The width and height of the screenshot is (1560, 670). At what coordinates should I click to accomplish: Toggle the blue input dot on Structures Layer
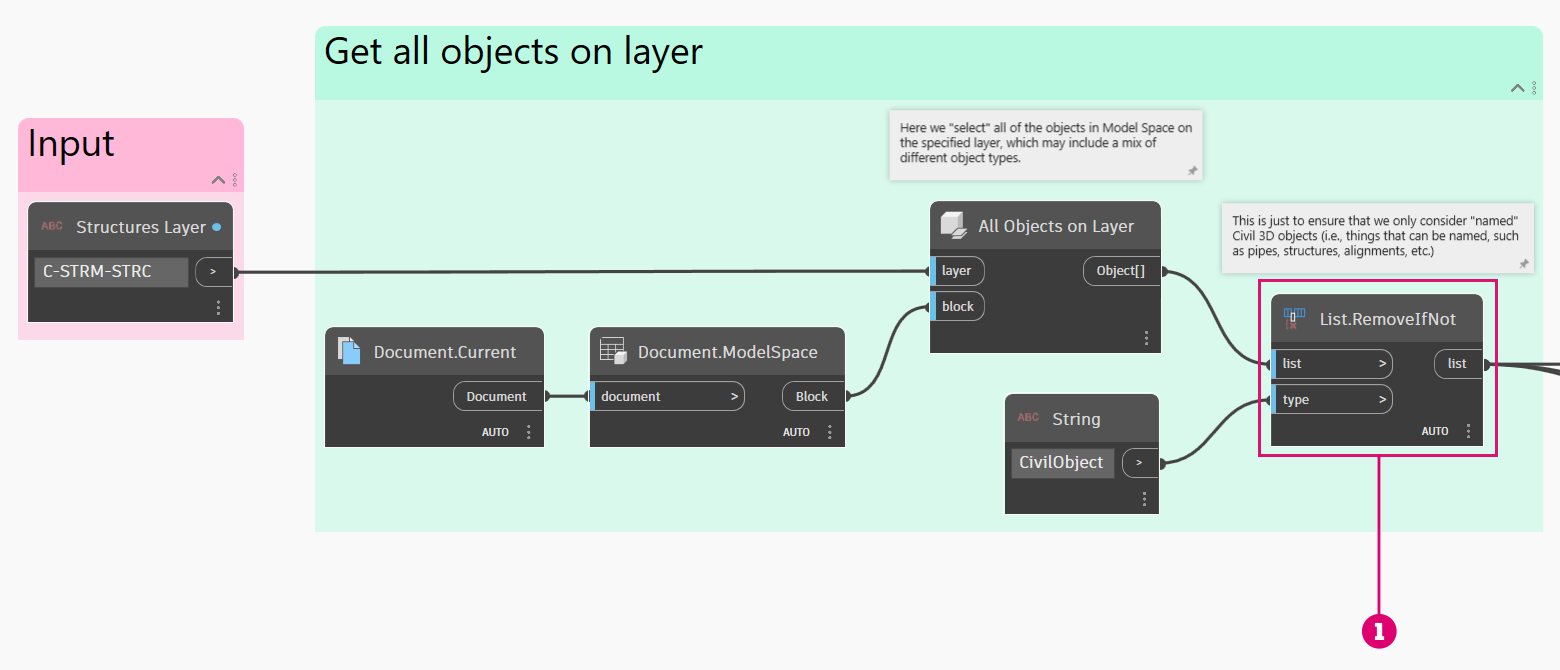pos(217,227)
